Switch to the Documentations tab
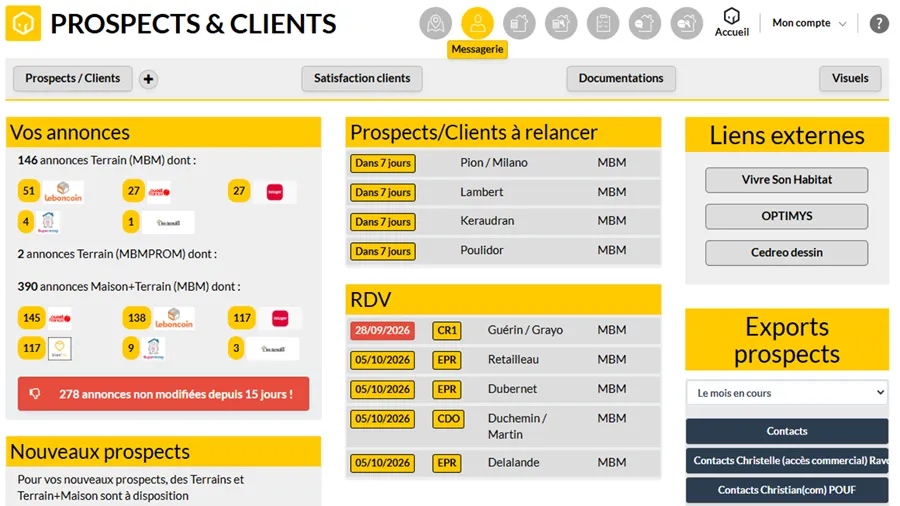Viewport: 900px width, 506px height. click(621, 79)
